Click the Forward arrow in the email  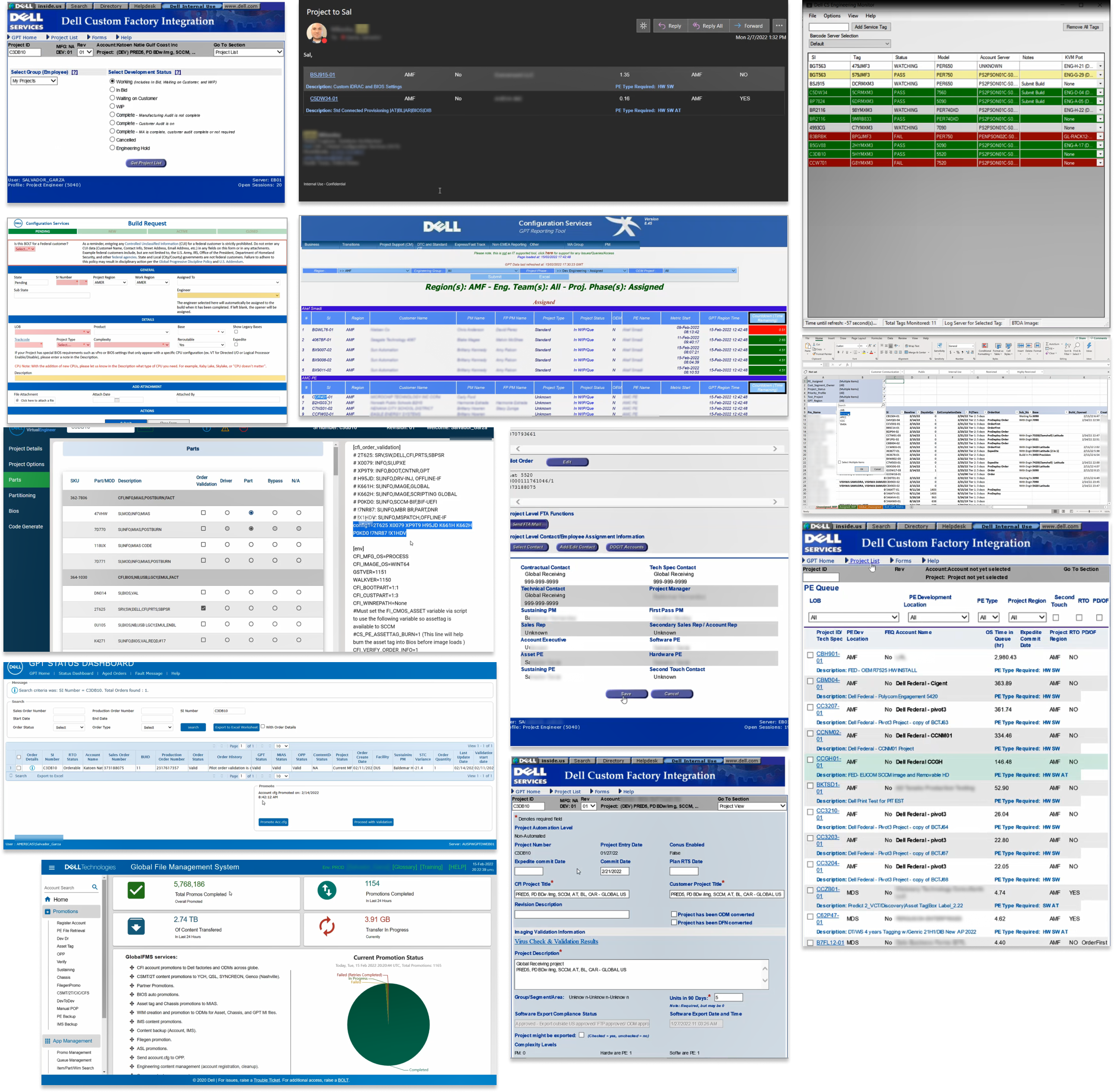(x=738, y=26)
